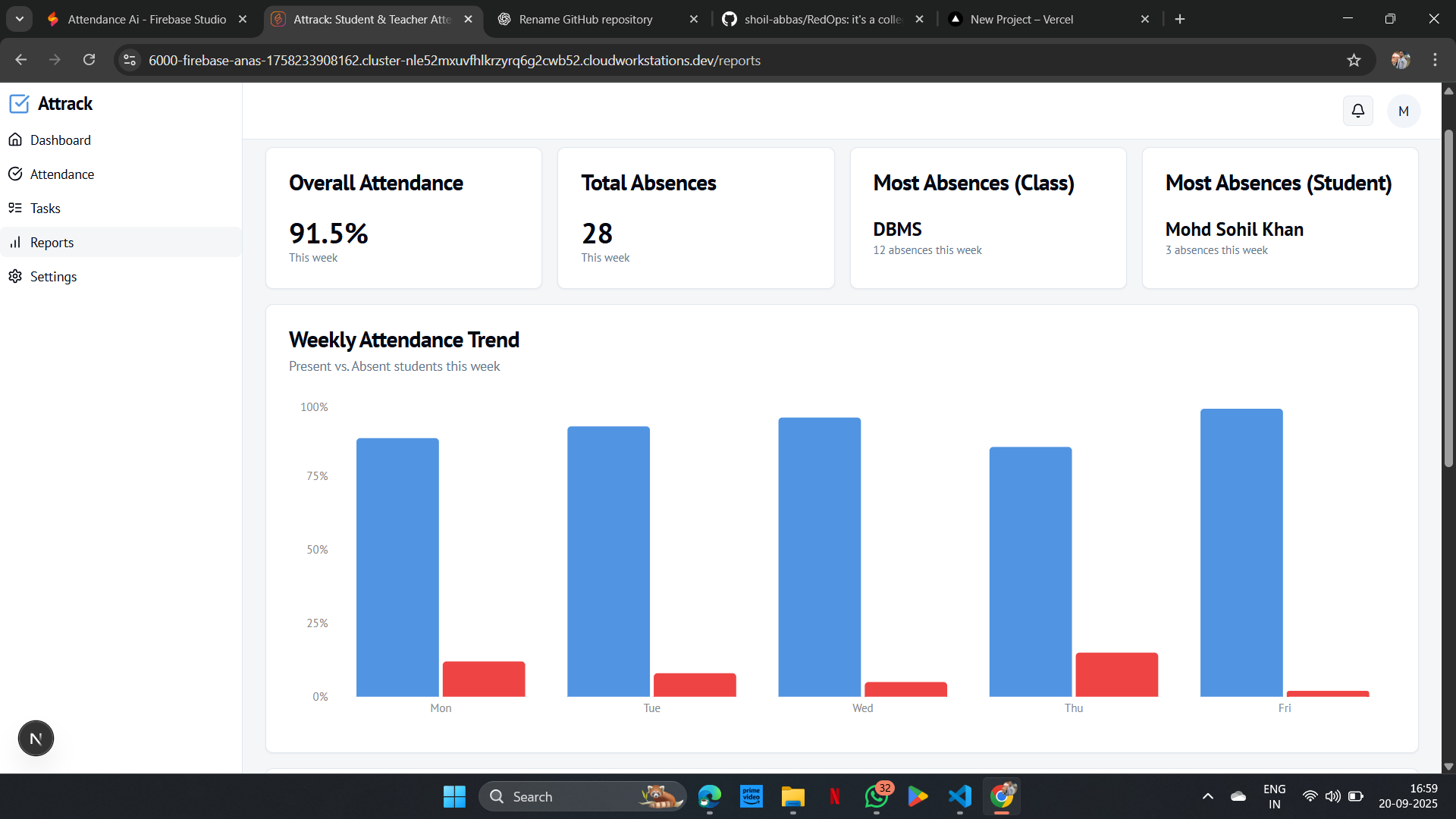Click the notification bell icon
This screenshot has width=1456, height=819.
1357,110
